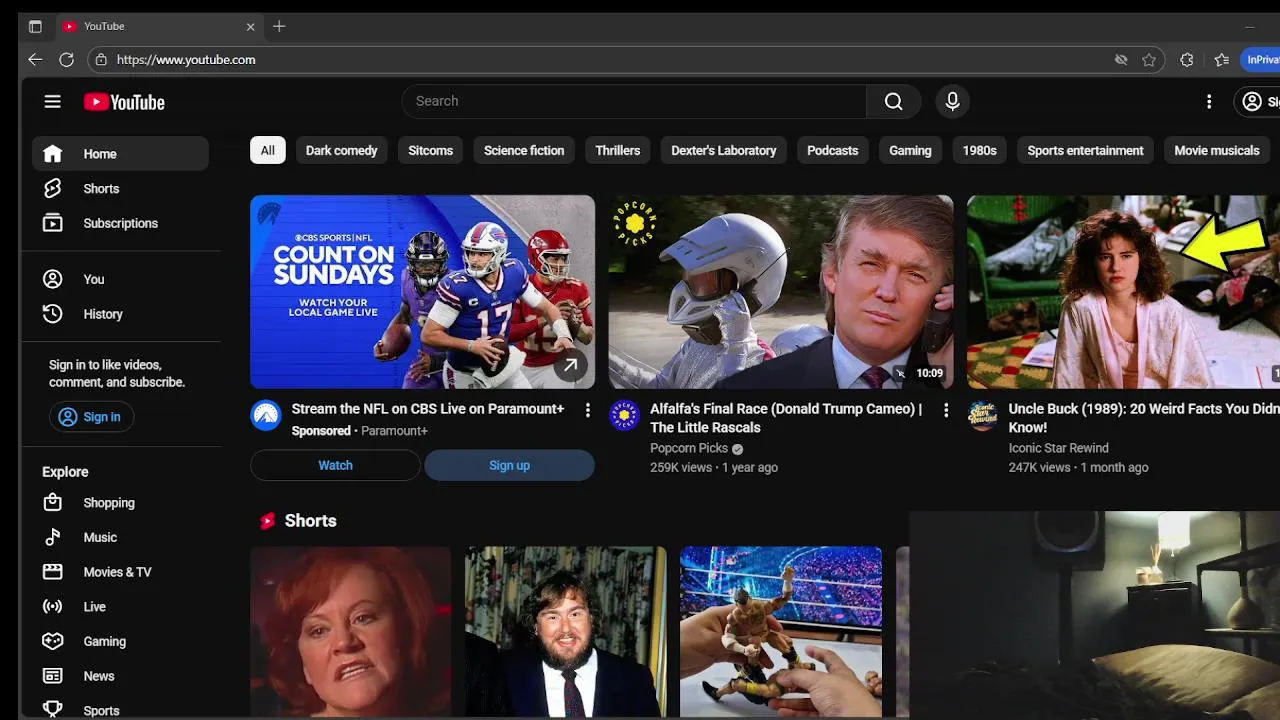Open Gaming in the Explore sidebar
The height and width of the screenshot is (720, 1280).
click(x=120, y=641)
